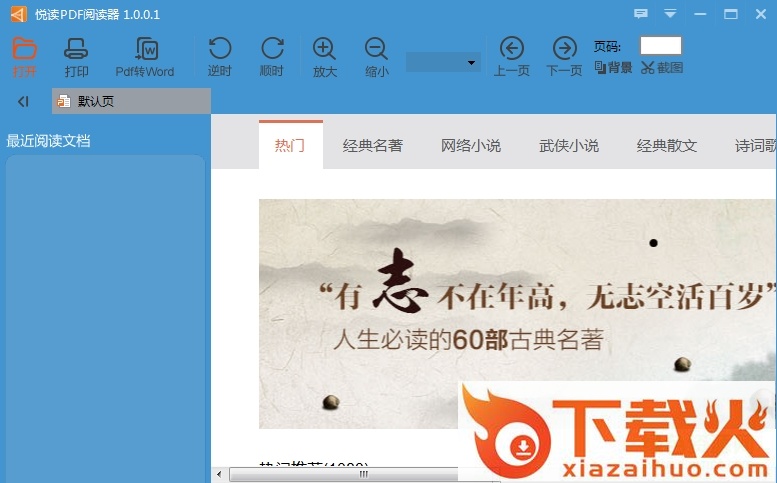This screenshot has height=483, width=777.
Task: Take a screenshot with 截图 scissors
Action: pos(662,67)
